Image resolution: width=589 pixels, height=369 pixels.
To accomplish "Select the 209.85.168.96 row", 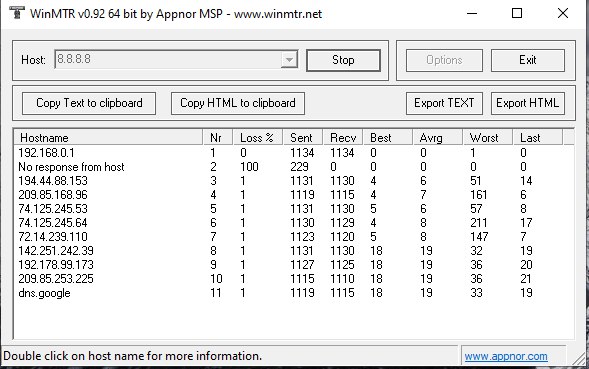I will (x=294, y=195).
